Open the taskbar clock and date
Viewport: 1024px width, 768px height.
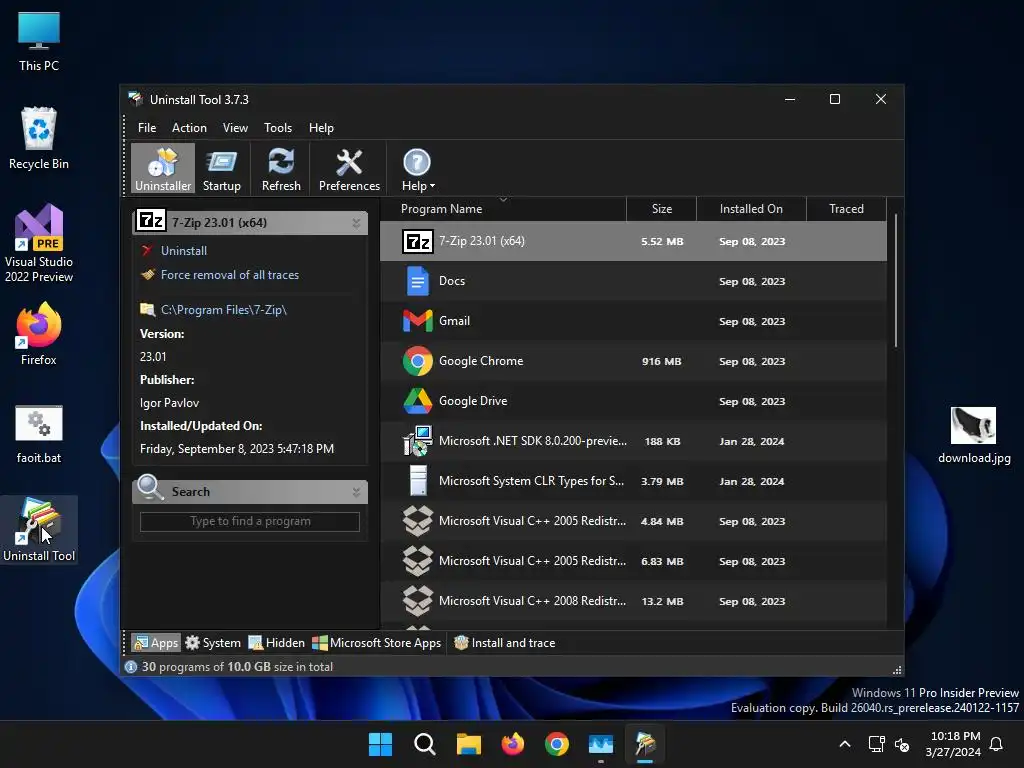(x=953, y=744)
